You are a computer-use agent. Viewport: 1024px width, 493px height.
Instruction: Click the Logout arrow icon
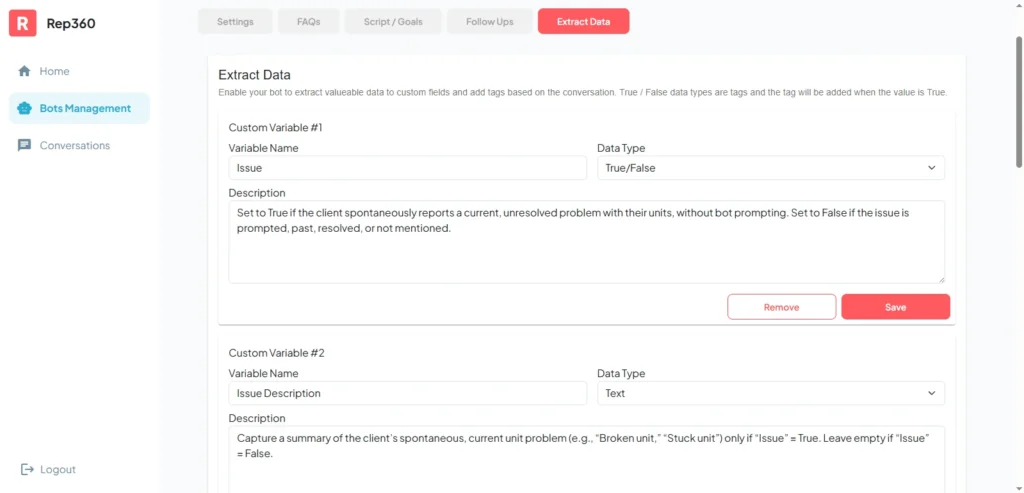[x=27, y=469]
